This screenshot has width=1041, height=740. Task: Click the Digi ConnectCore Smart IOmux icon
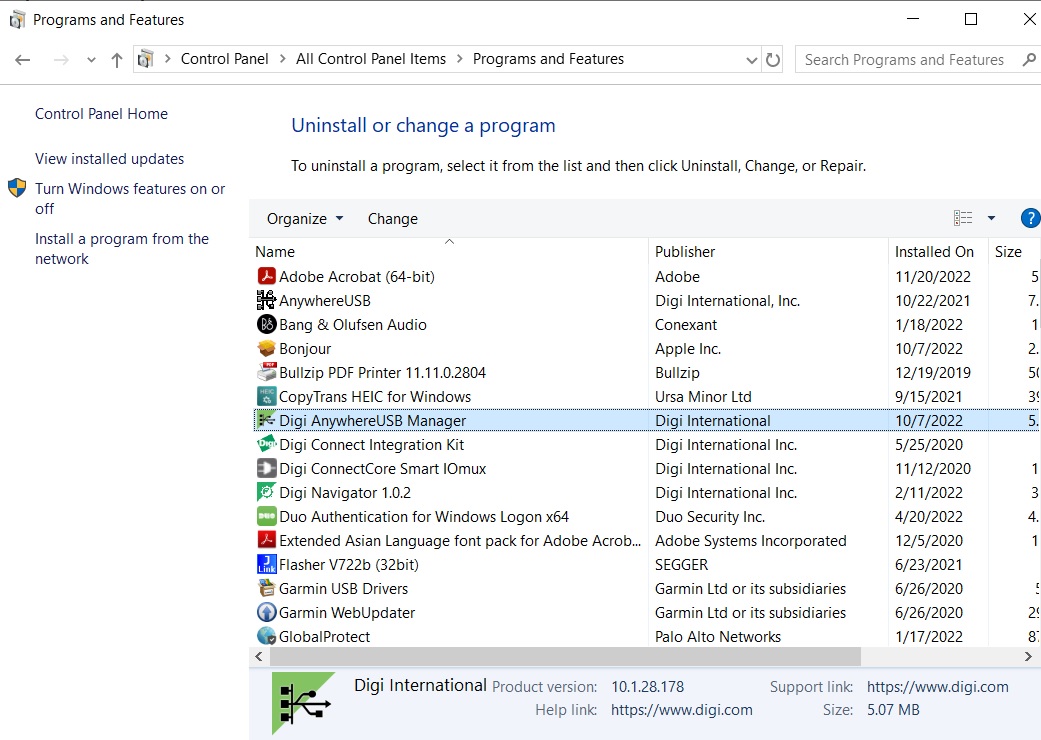pos(266,468)
